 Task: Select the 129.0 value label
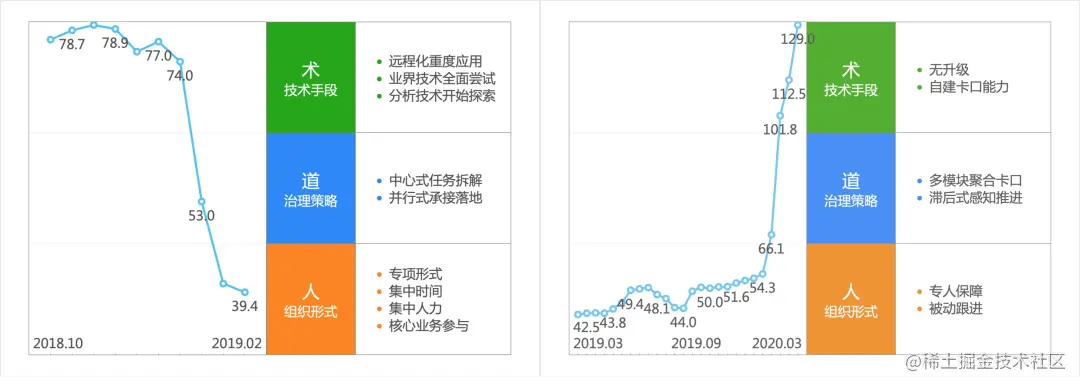click(798, 39)
